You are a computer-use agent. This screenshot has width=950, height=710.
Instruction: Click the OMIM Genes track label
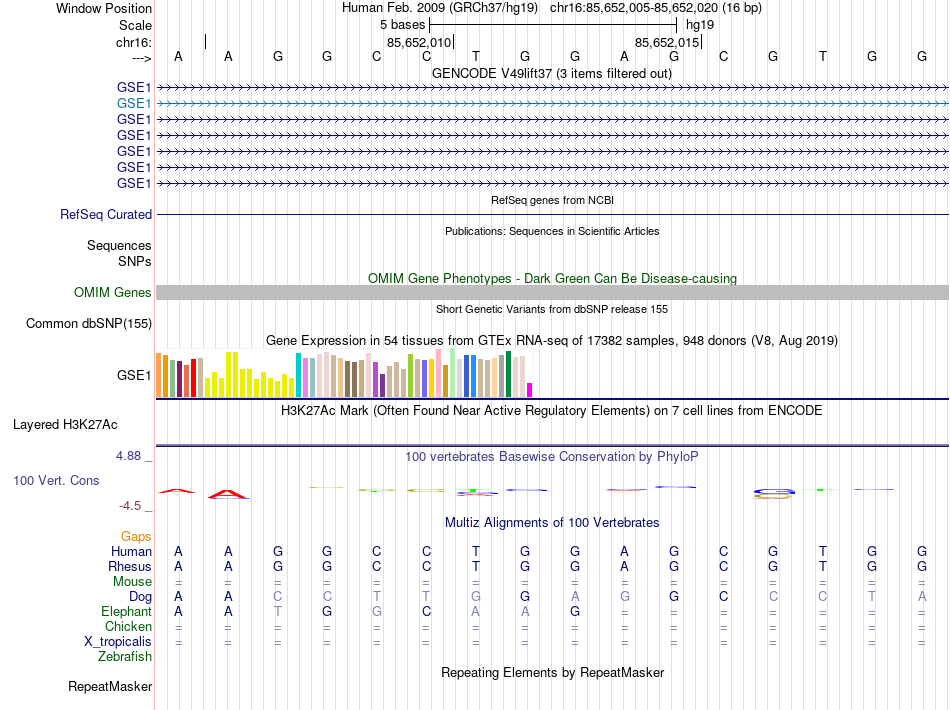pos(113,293)
